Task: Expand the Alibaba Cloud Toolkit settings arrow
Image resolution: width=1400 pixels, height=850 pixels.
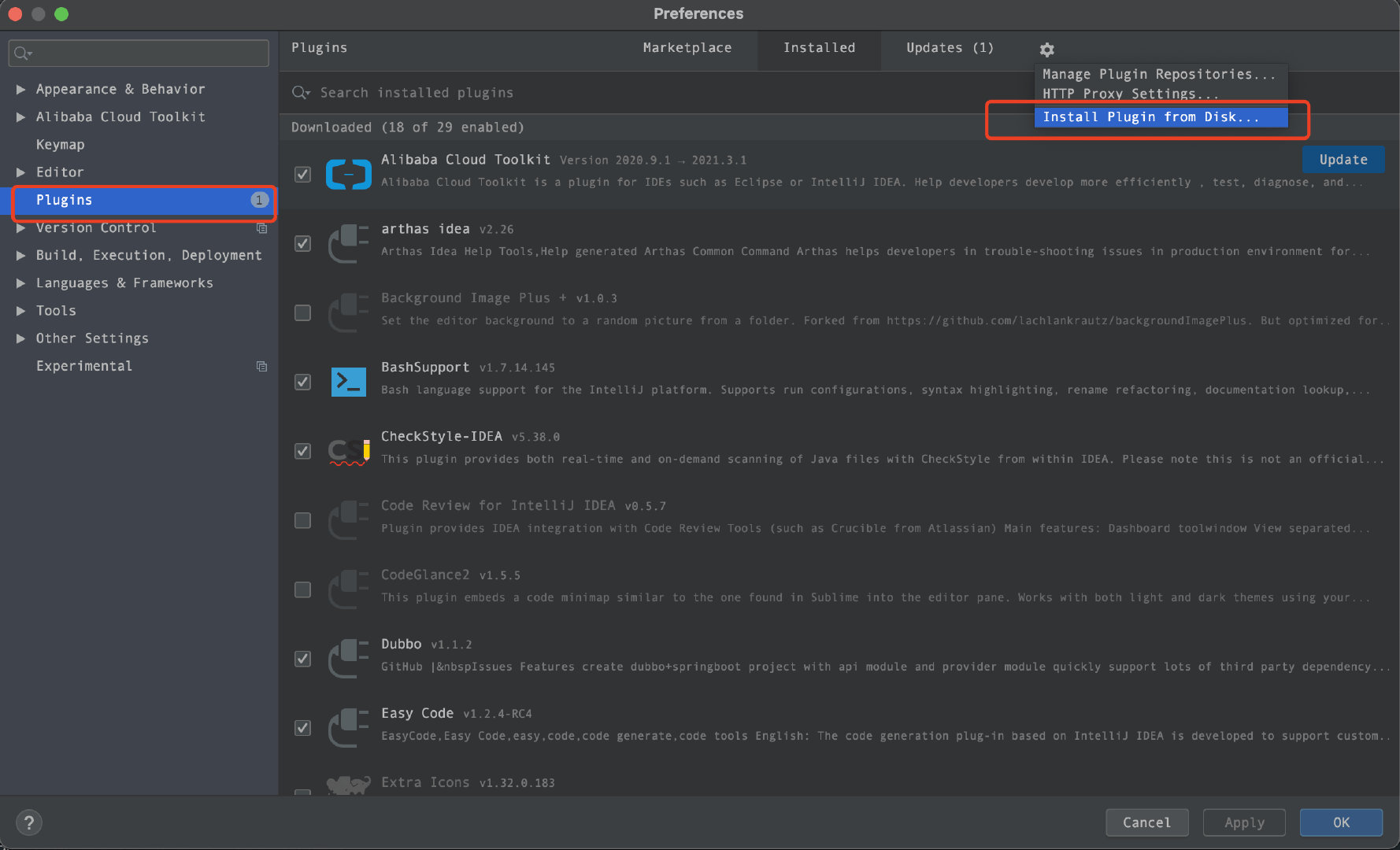Action: [20, 116]
